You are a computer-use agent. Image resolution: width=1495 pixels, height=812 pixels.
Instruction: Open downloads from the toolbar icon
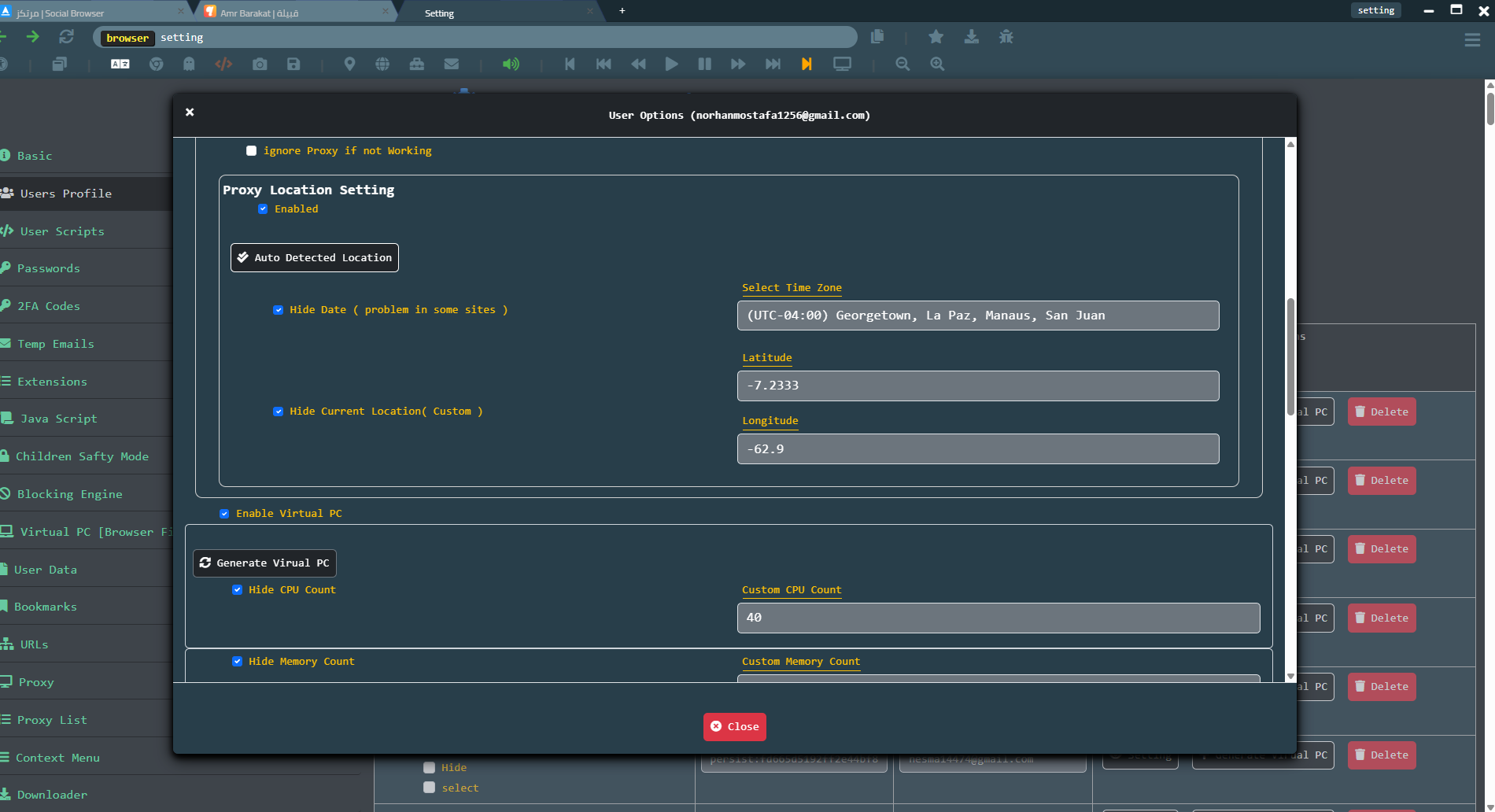(972, 37)
